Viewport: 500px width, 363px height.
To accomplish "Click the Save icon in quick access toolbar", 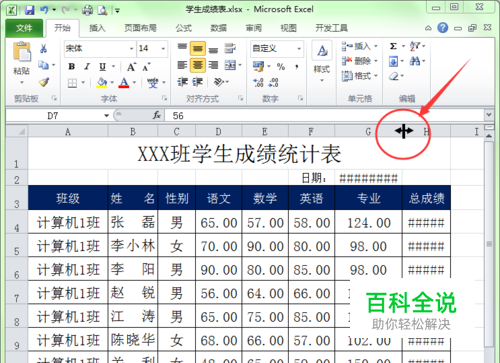I will (30, 10).
